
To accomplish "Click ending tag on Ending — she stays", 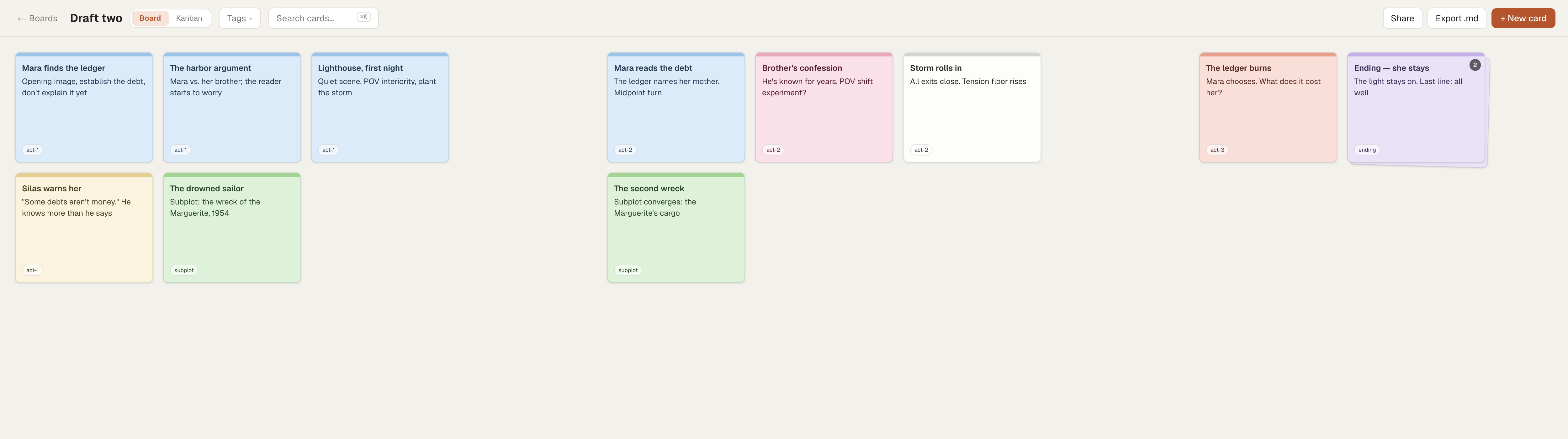I will click(x=1367, y=150).
